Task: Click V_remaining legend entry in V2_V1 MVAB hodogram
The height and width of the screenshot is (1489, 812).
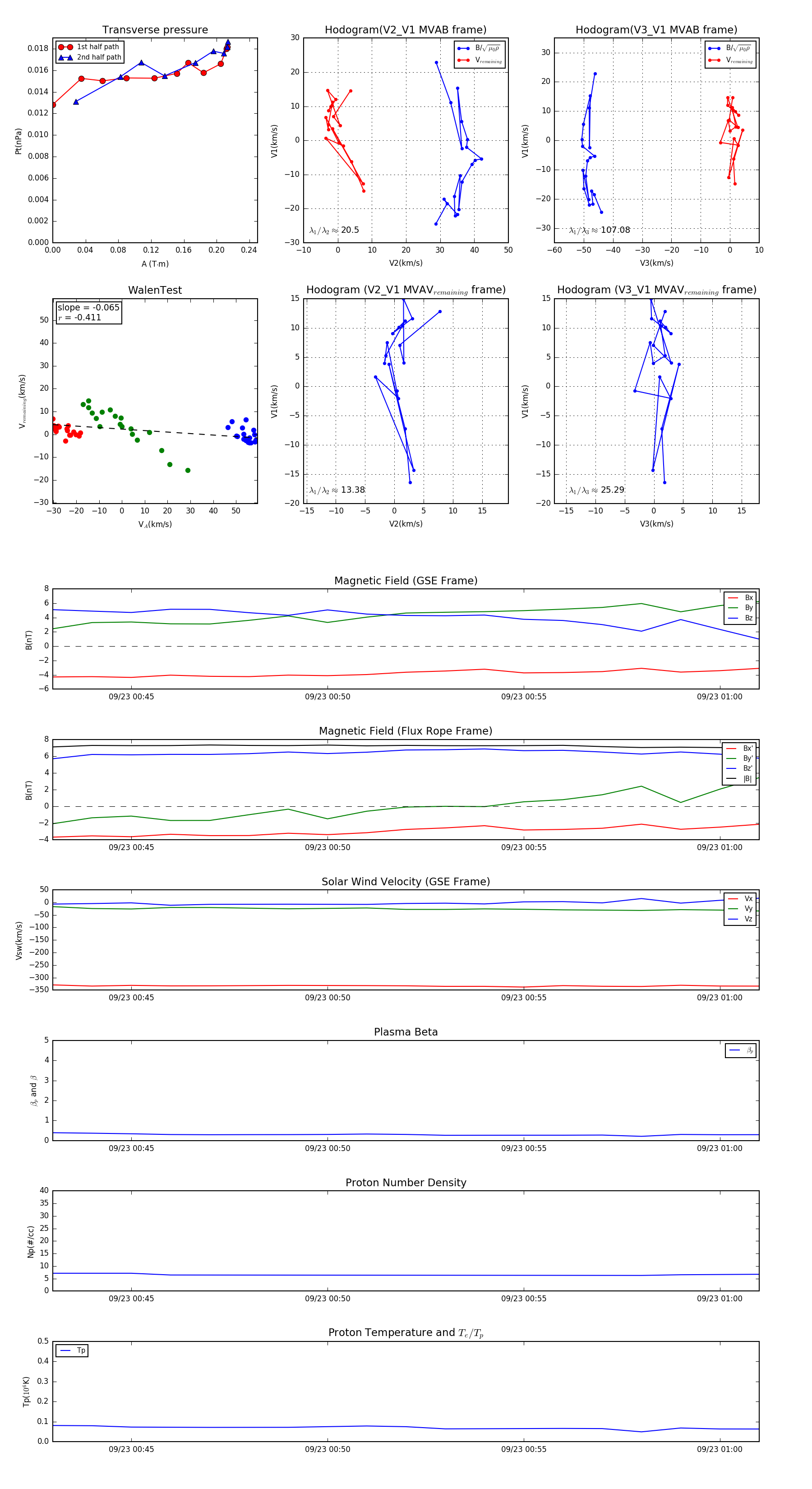Action: tap(479, 60)
